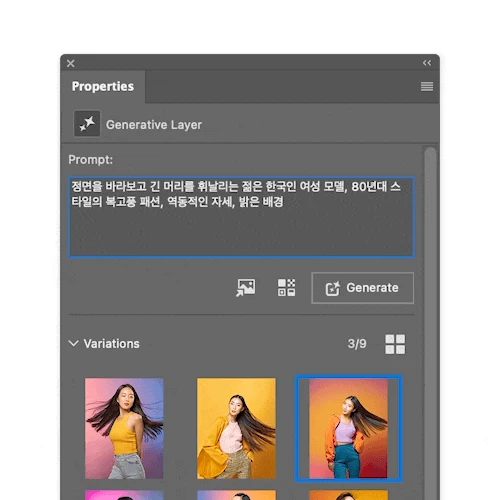This screenshot has height=500, width=500.
Task: Open the Properties panel flyout menu
Action: [427, 87]
